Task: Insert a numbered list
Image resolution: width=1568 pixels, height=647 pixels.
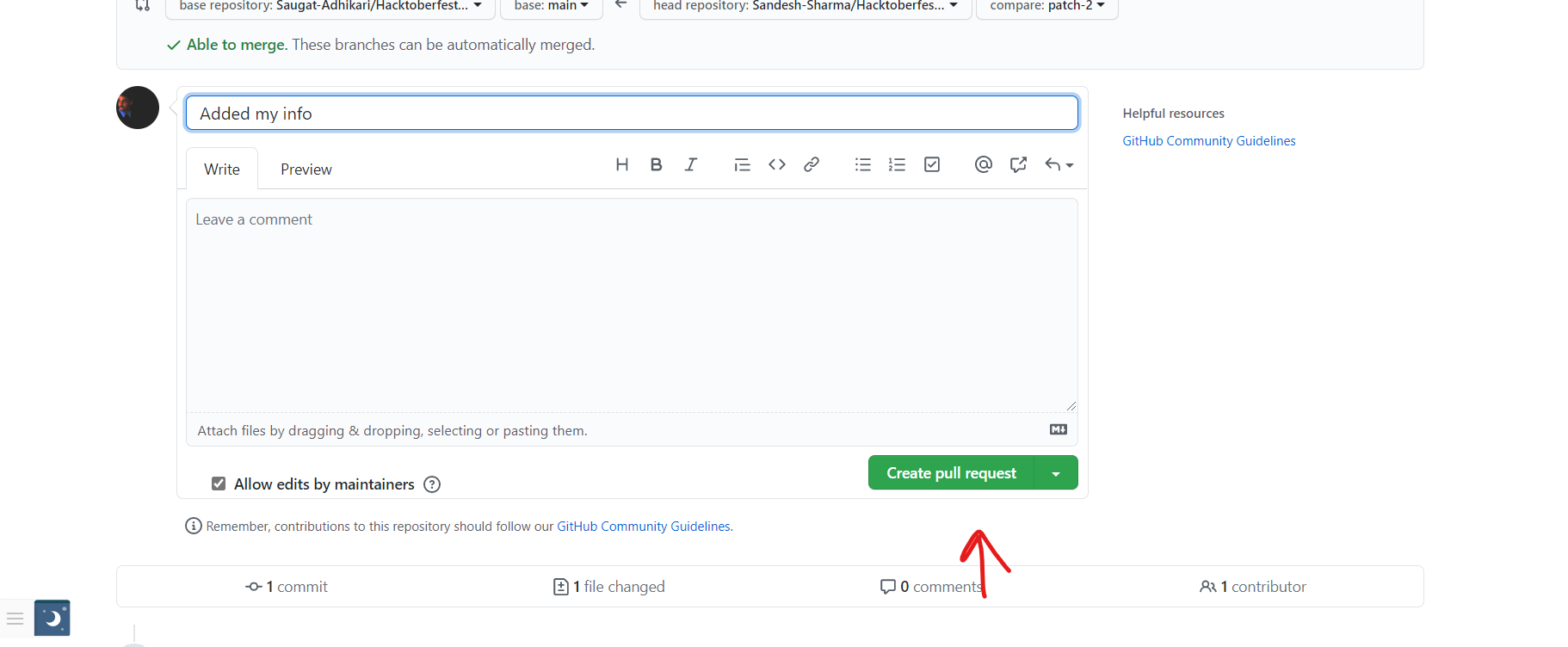Action: pyautogui.click(x=898, y=164)
